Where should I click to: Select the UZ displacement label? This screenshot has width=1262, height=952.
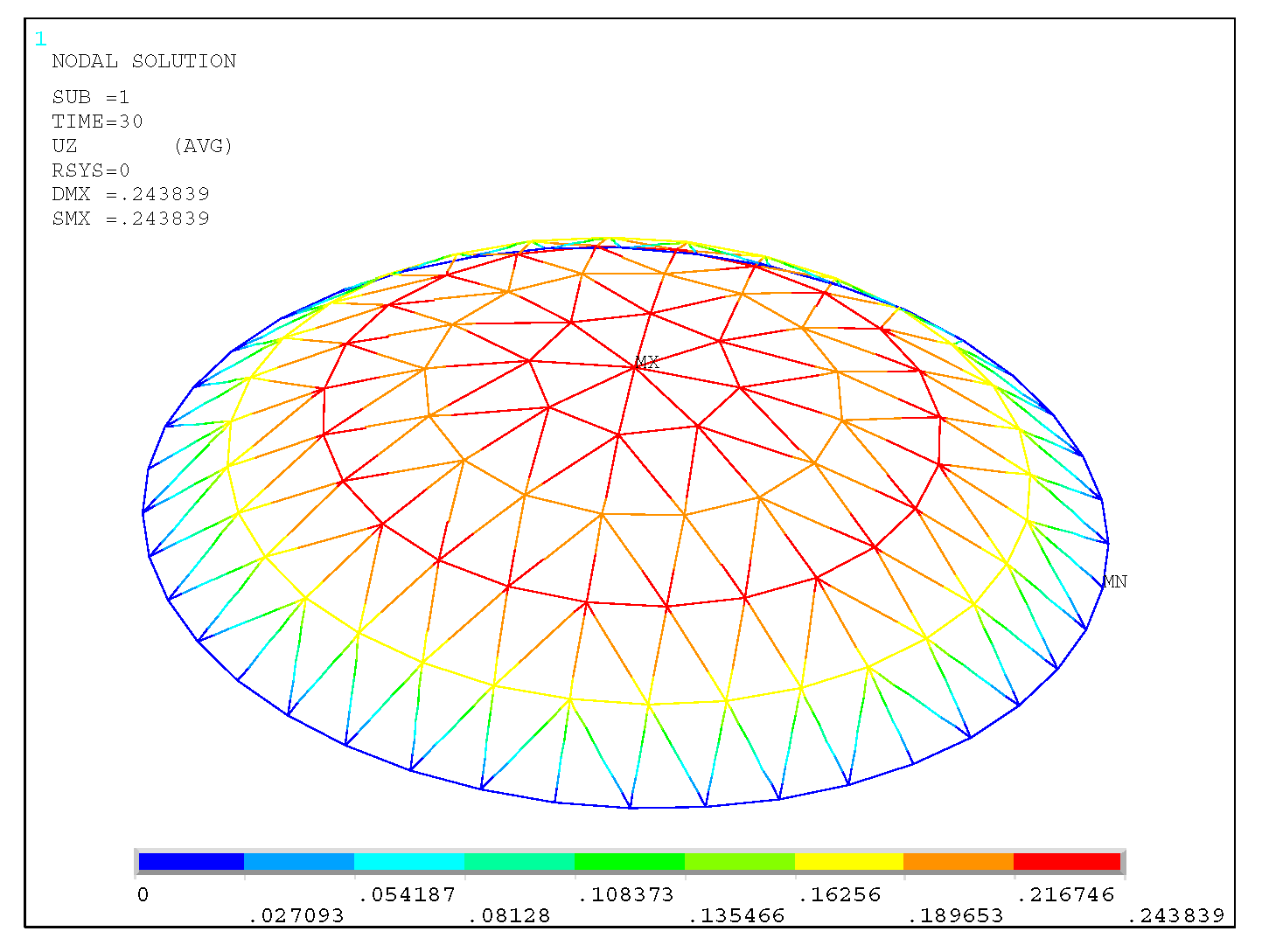[65, 146]
